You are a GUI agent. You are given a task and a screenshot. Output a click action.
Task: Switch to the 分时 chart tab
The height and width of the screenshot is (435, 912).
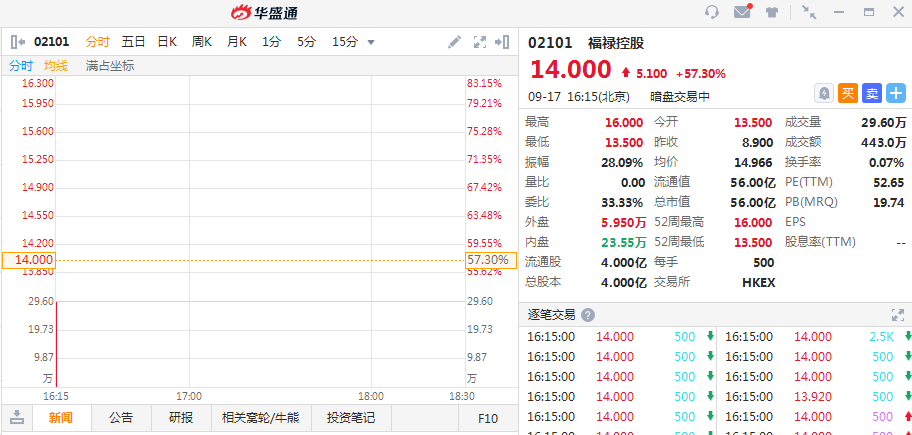point(98,42)
